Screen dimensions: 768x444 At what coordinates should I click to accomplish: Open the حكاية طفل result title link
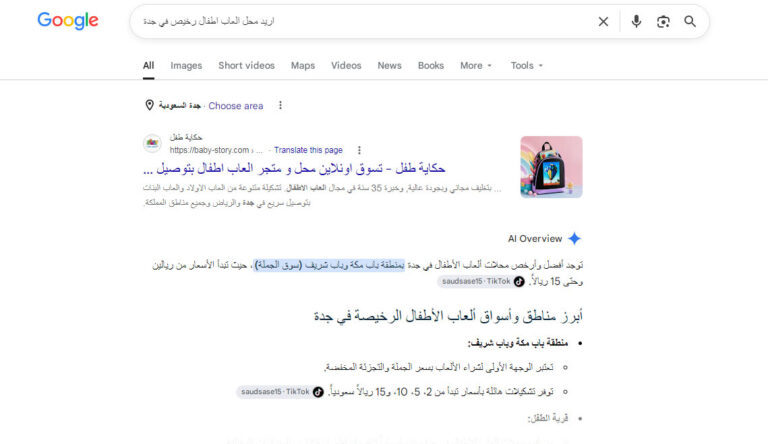(294, 169)
